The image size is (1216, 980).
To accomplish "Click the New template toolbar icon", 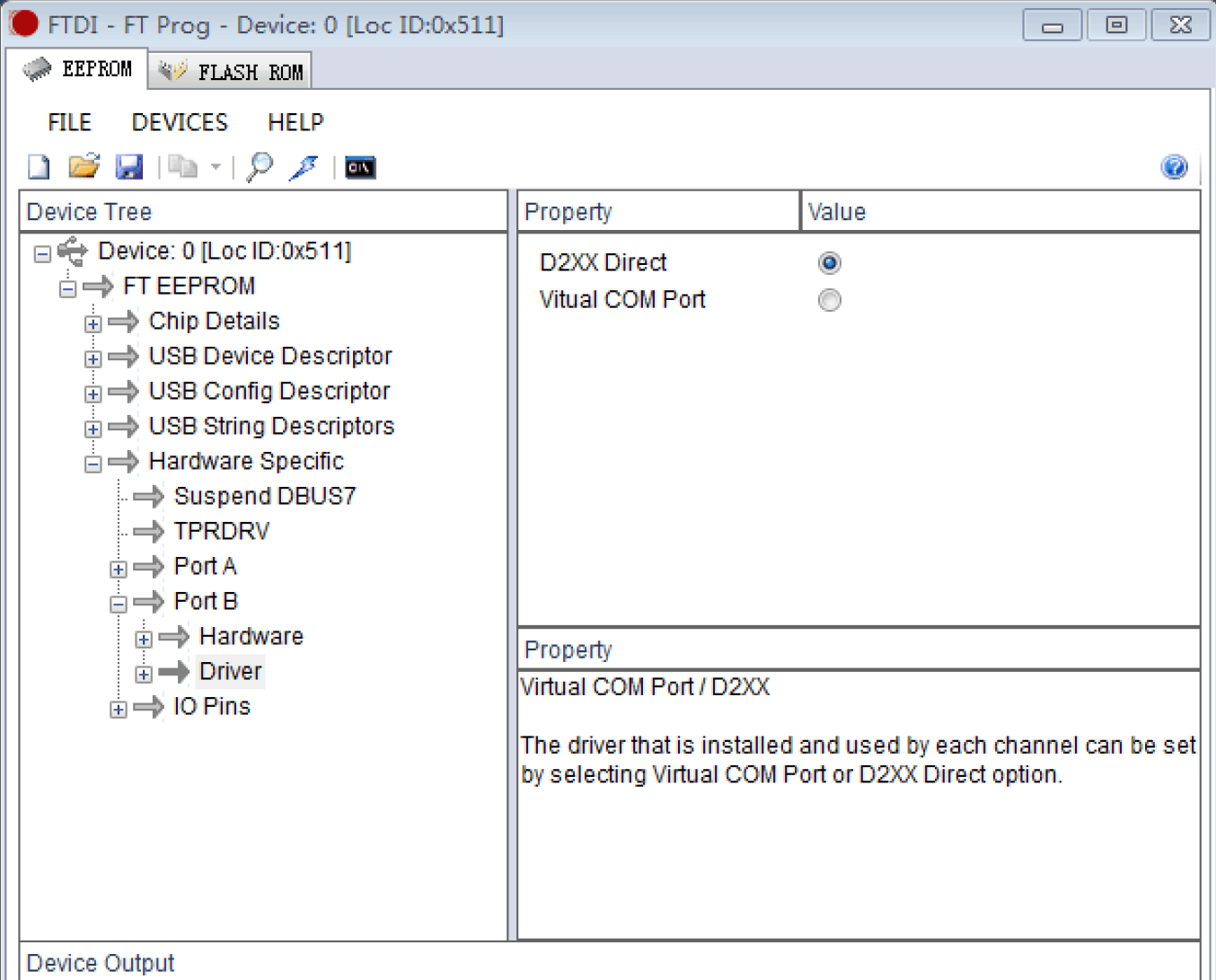I will pyautogui.click(x=39, y=167).
